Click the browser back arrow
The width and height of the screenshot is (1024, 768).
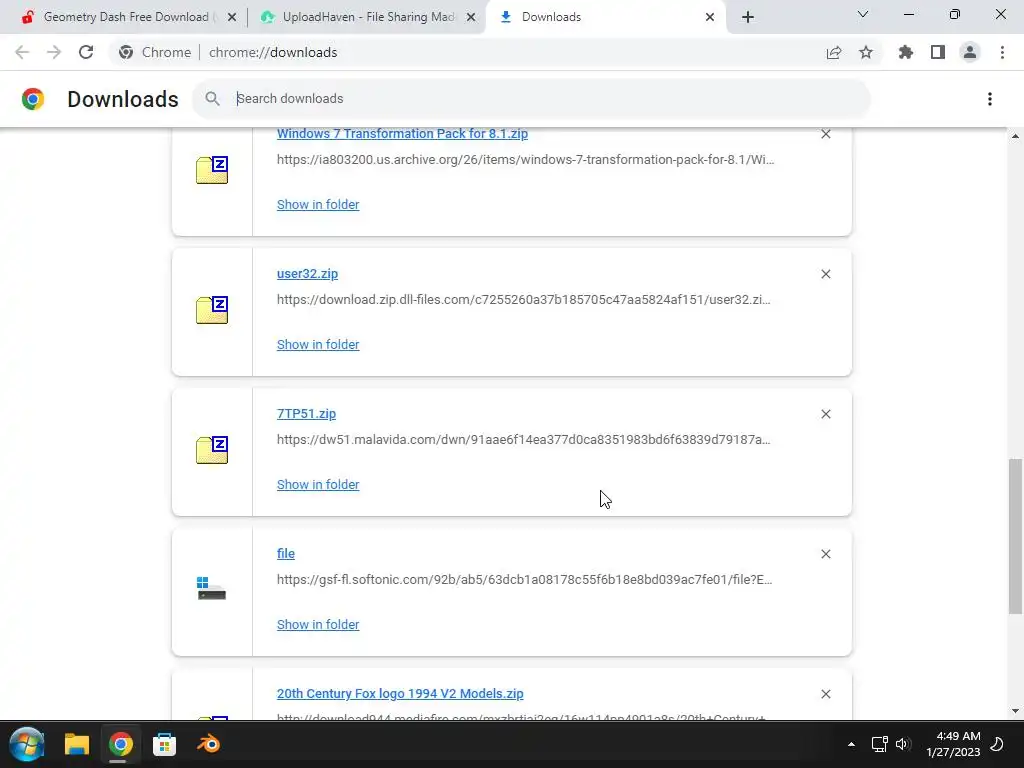22,52
